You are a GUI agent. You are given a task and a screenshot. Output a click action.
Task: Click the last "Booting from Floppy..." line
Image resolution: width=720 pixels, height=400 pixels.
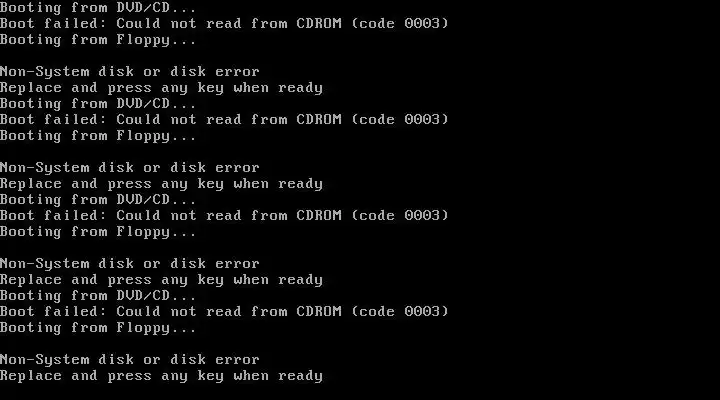[x=98, y=328]
